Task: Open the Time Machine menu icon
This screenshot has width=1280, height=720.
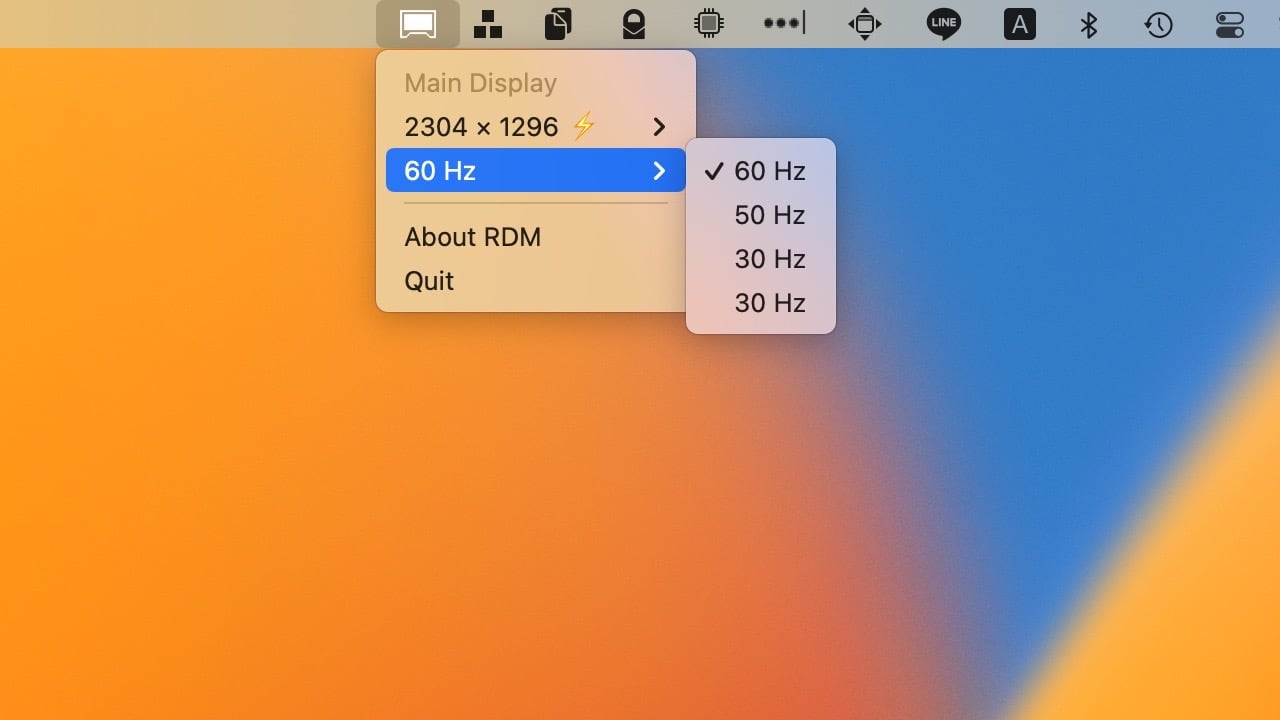Action: (1159, 24)
